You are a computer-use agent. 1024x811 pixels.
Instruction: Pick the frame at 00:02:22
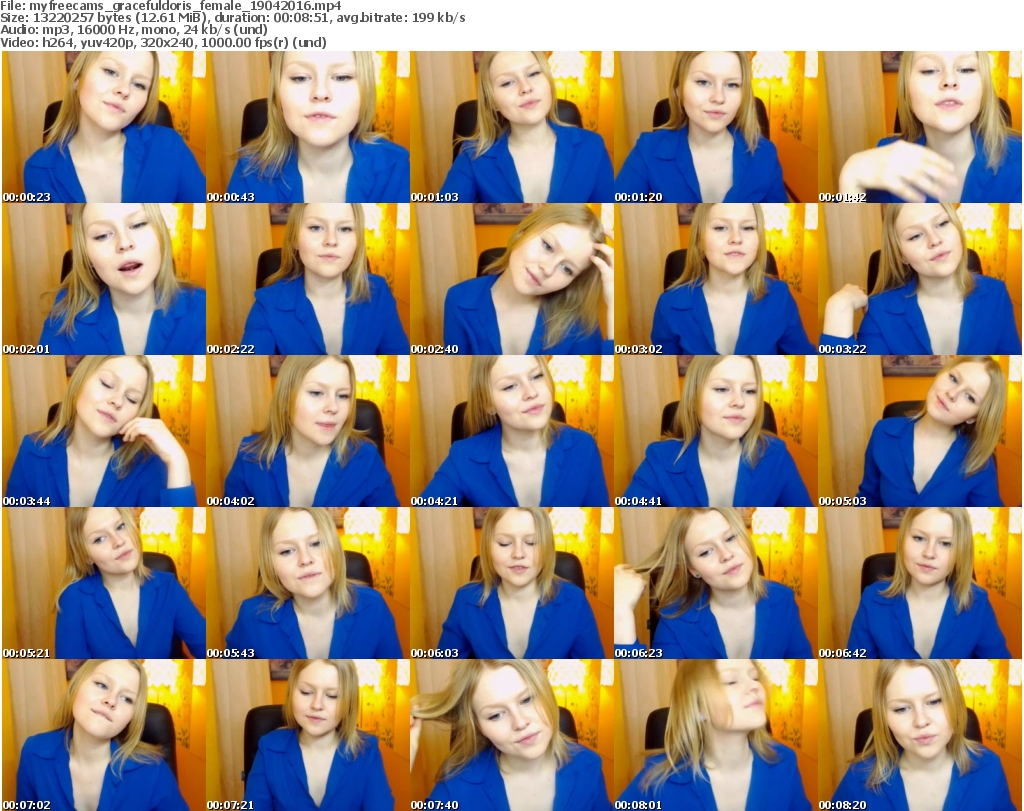coord(308,279)
